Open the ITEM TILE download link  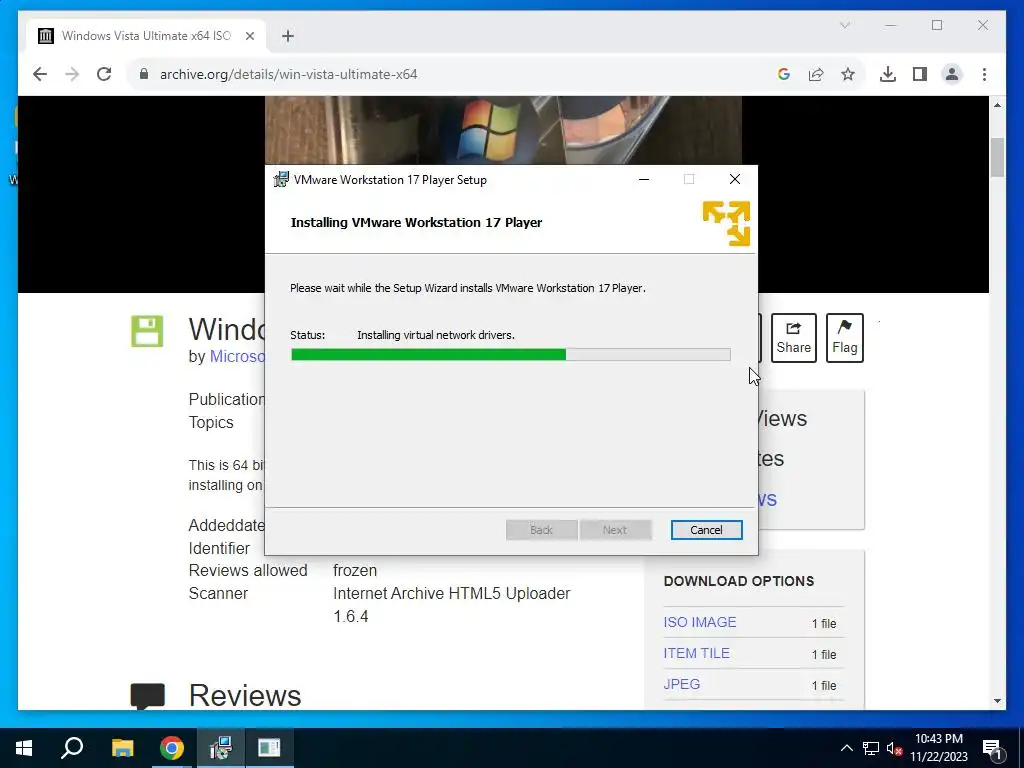tap(696, 653)
